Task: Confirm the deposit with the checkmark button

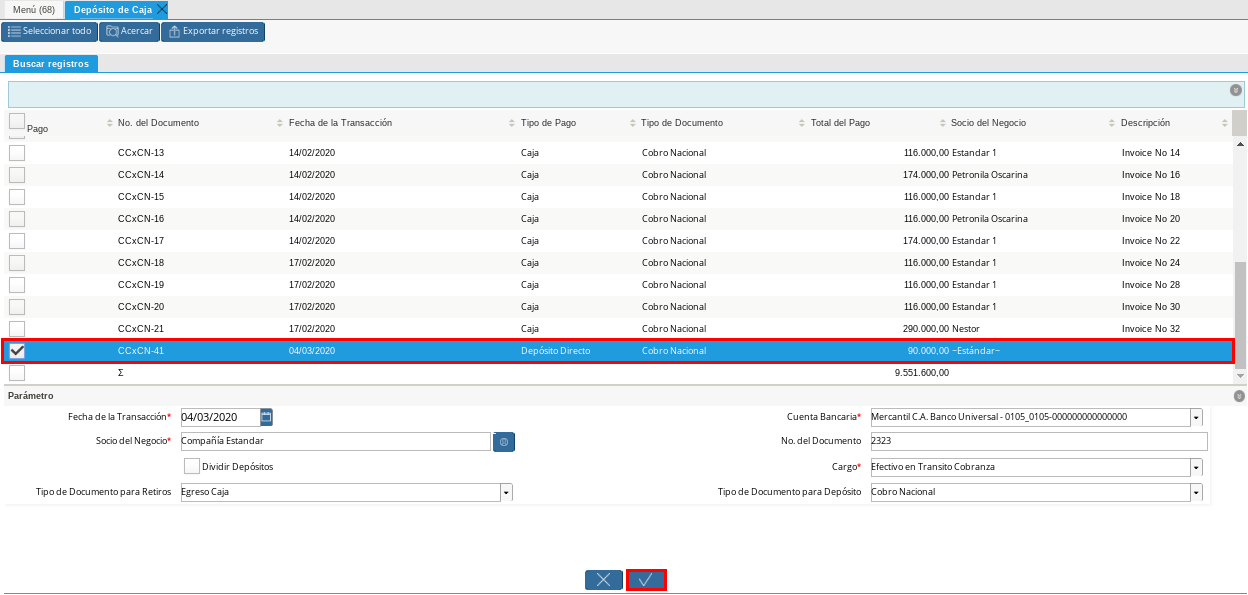Action: pos(646,580)
